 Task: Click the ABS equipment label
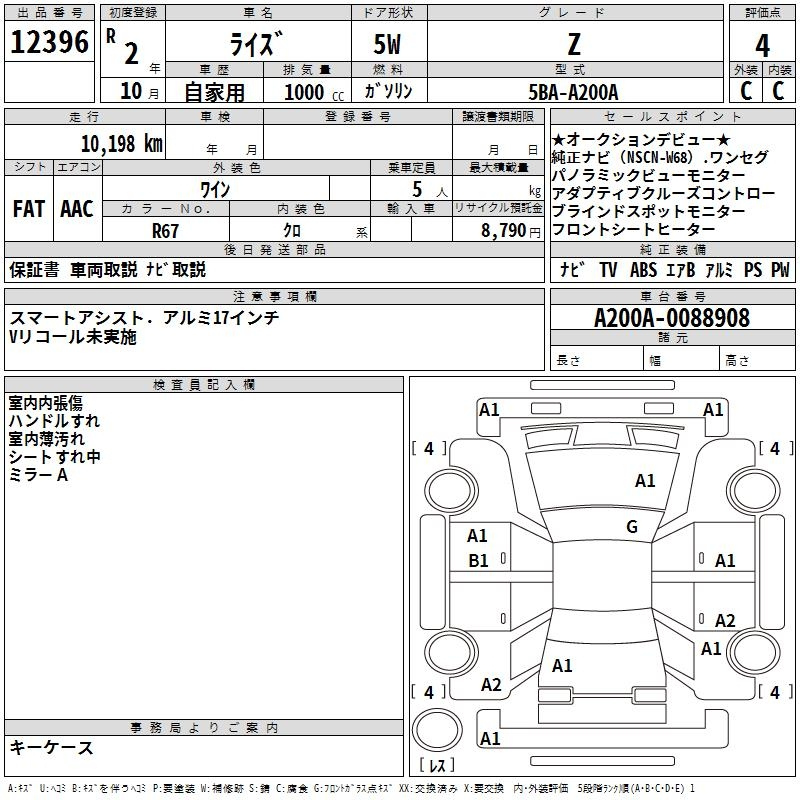coord(643,270)
